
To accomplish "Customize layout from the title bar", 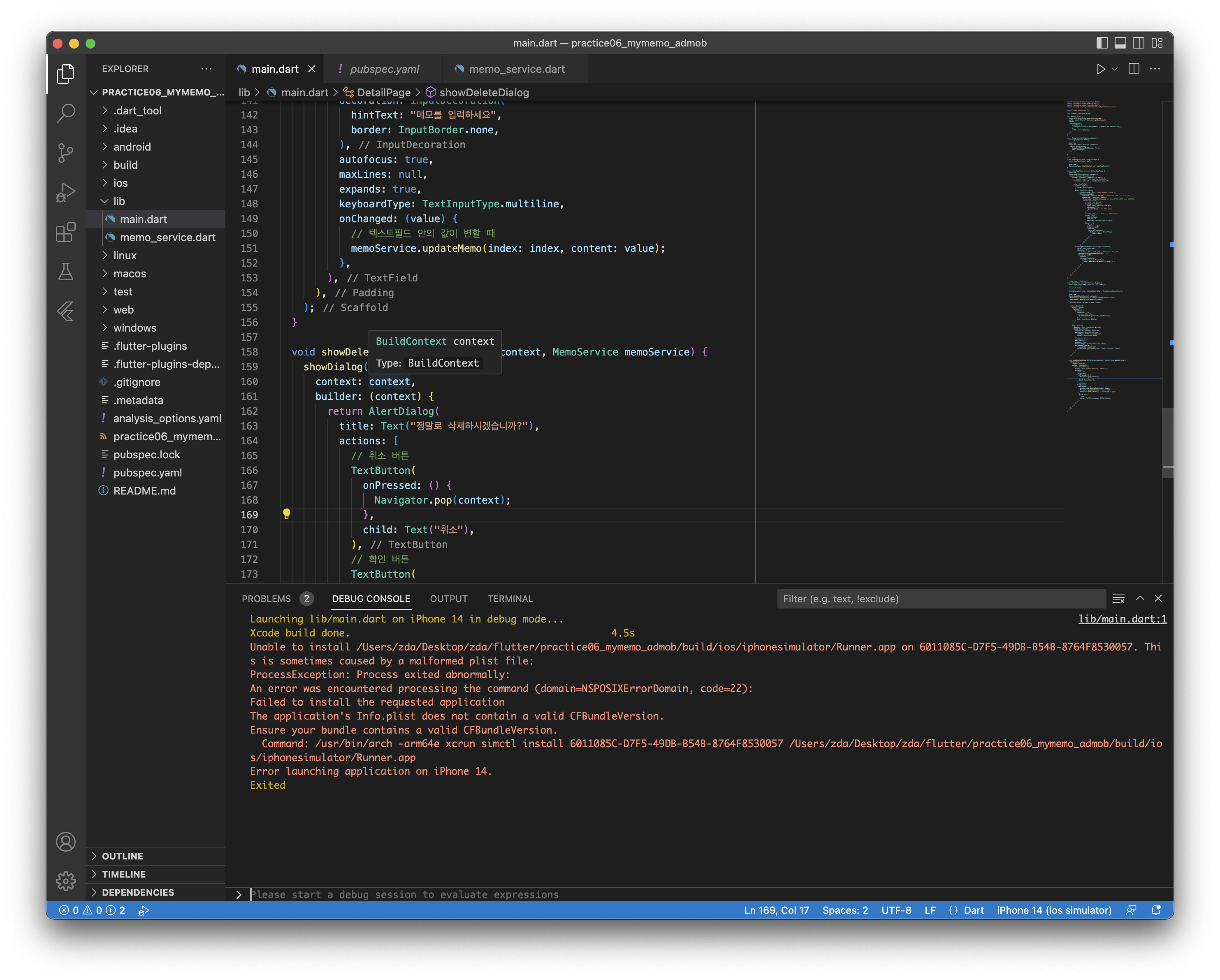I will [x=1157, y=43].
